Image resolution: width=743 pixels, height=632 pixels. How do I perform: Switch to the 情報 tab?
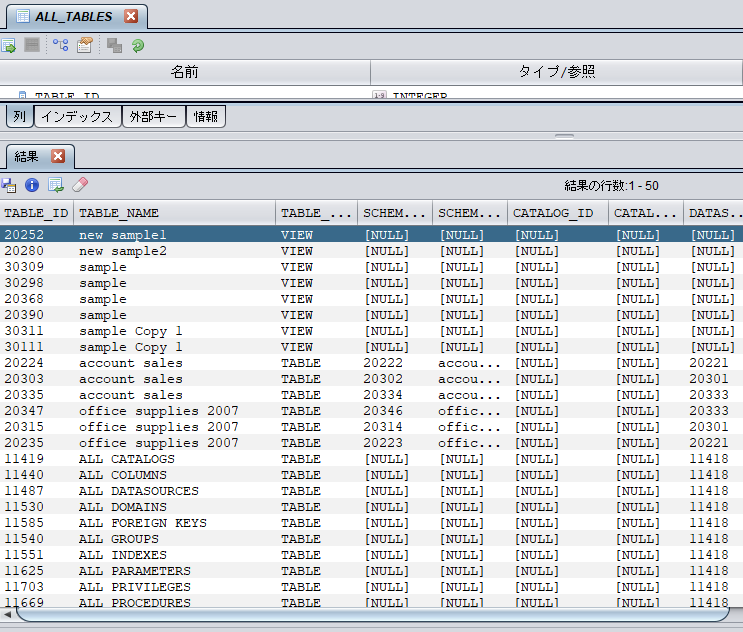[206, 116]
